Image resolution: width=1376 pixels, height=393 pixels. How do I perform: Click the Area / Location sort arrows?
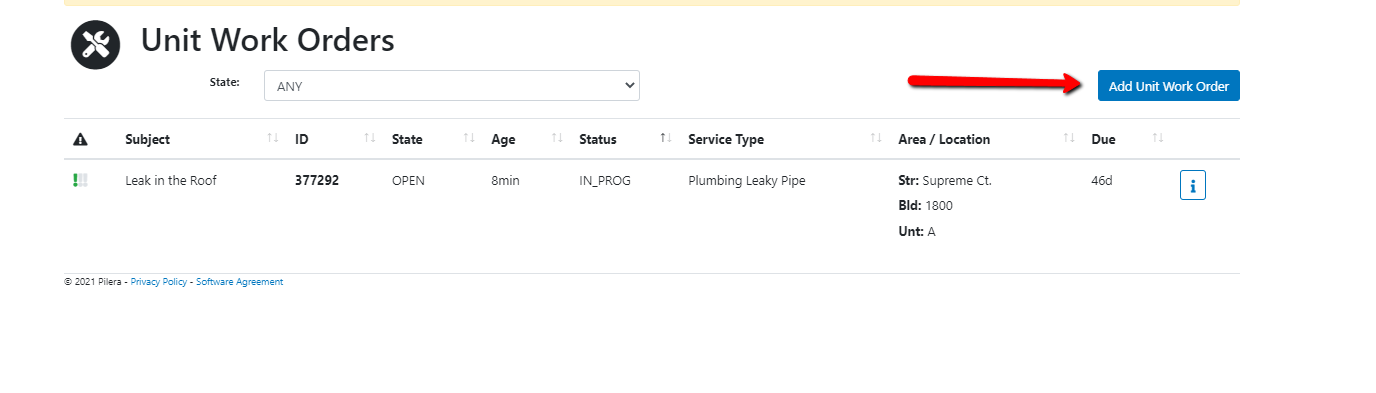click(1069, 139)
